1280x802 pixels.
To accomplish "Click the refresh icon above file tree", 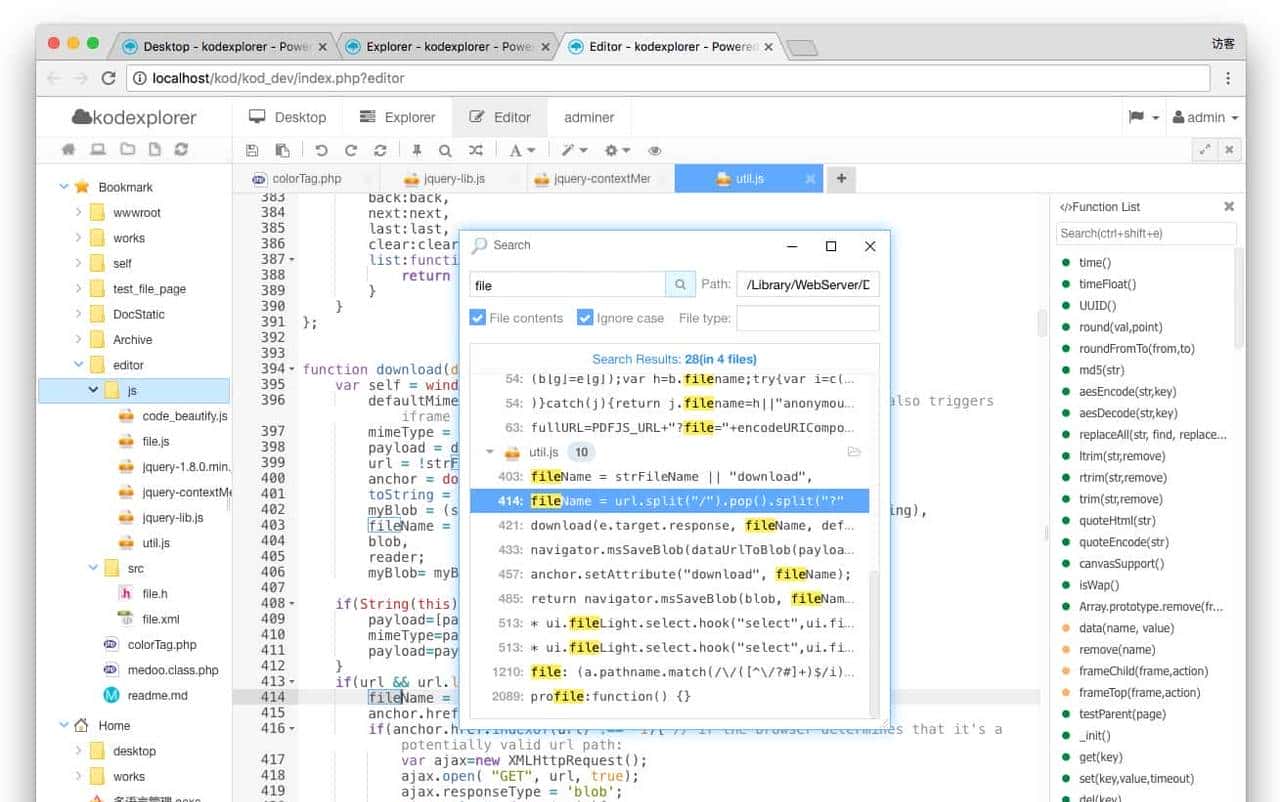I will 181,149.
